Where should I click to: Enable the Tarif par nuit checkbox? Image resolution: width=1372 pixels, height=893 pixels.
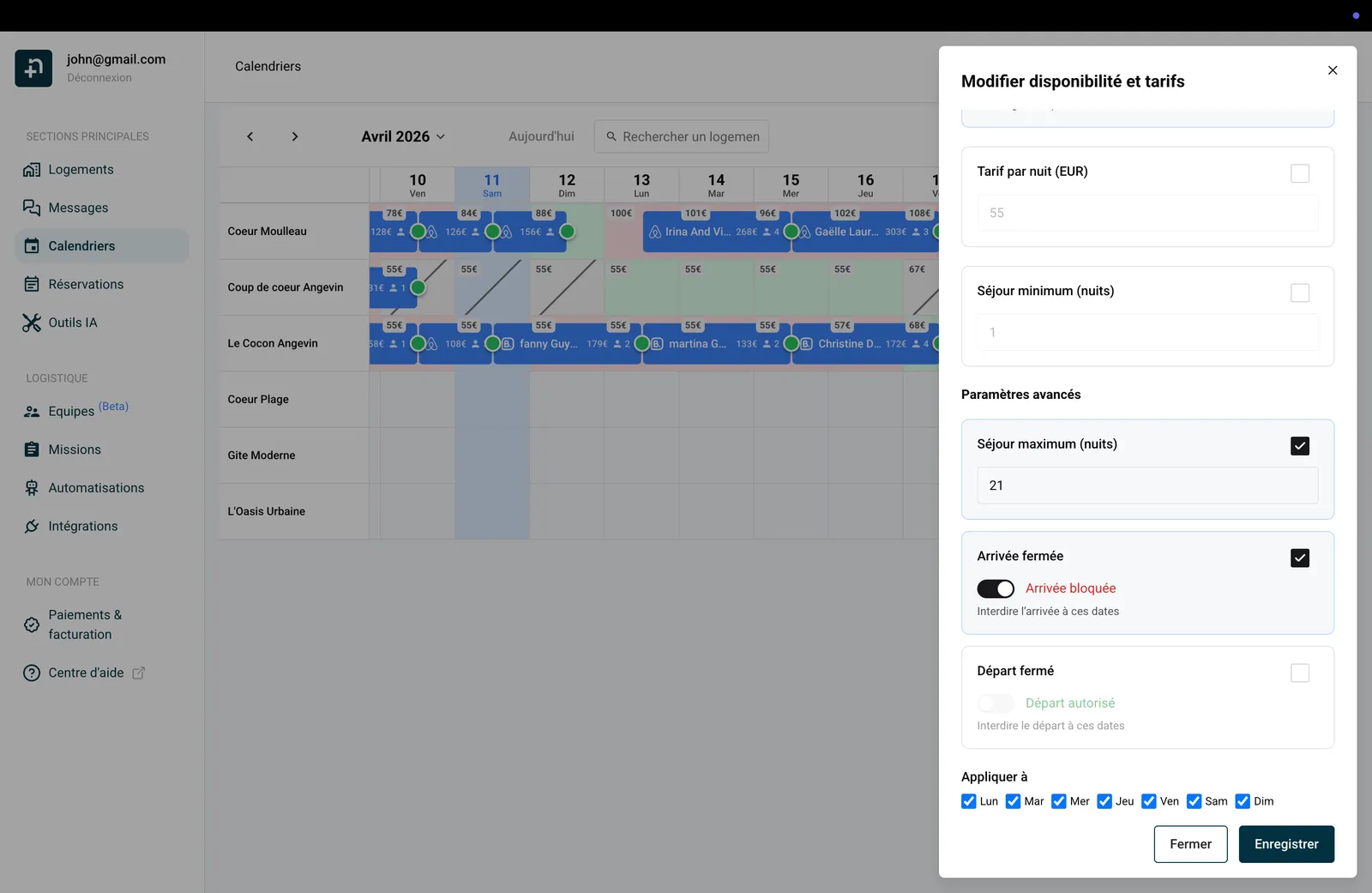pyautogui.click(x=1300, y=173)
